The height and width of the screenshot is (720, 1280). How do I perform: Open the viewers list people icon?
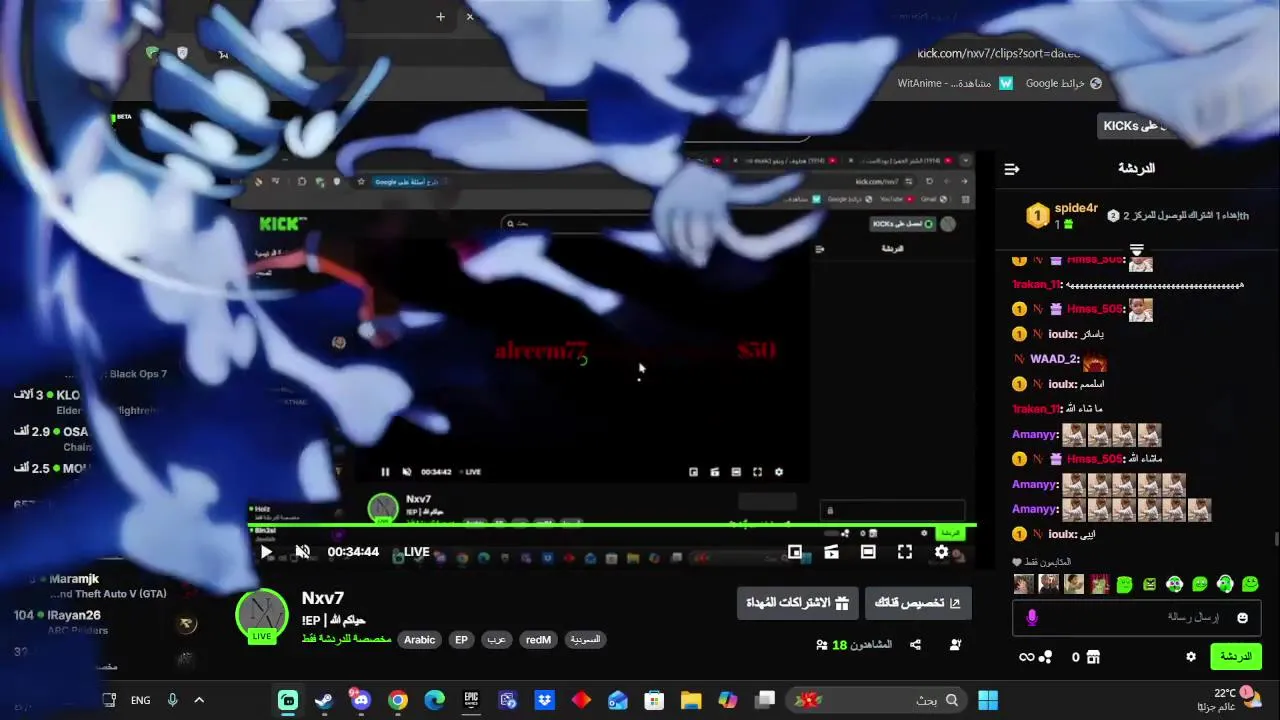click(822, 645)
